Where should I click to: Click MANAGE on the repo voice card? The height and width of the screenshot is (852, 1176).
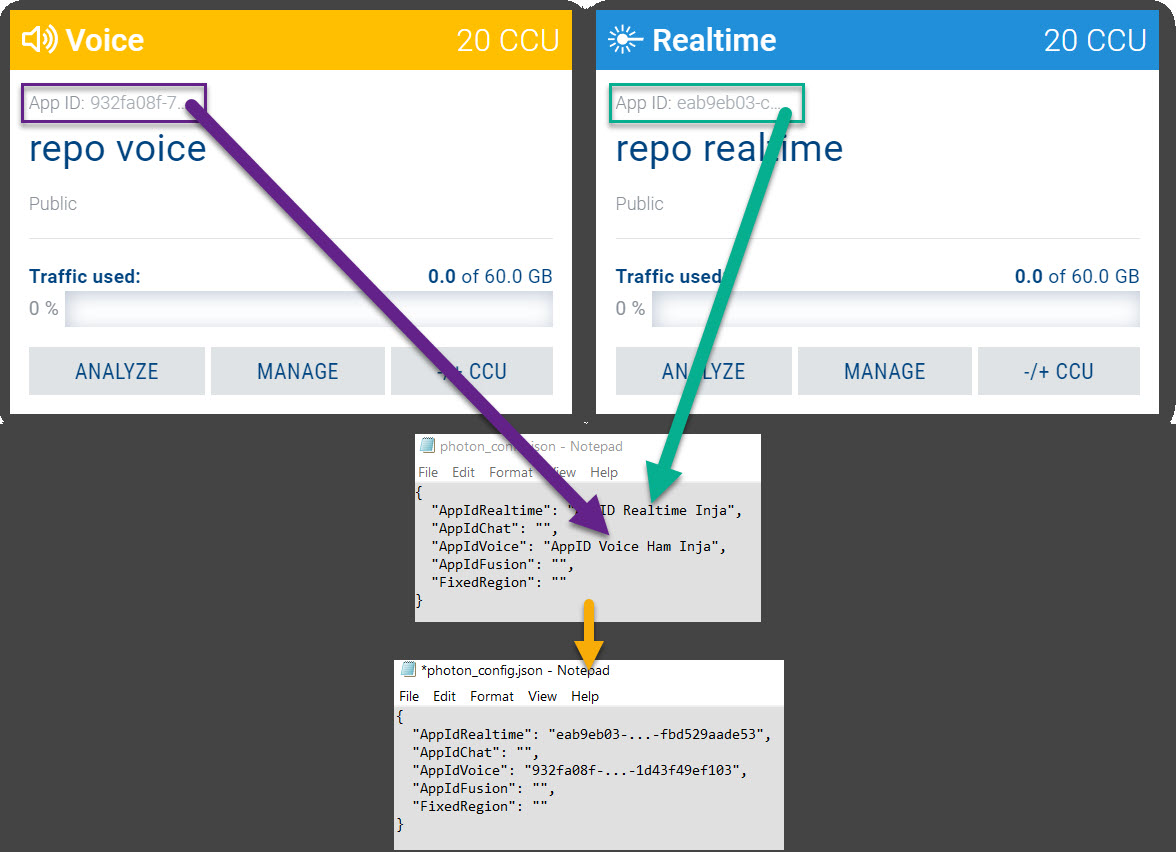[x=298, y=370]
